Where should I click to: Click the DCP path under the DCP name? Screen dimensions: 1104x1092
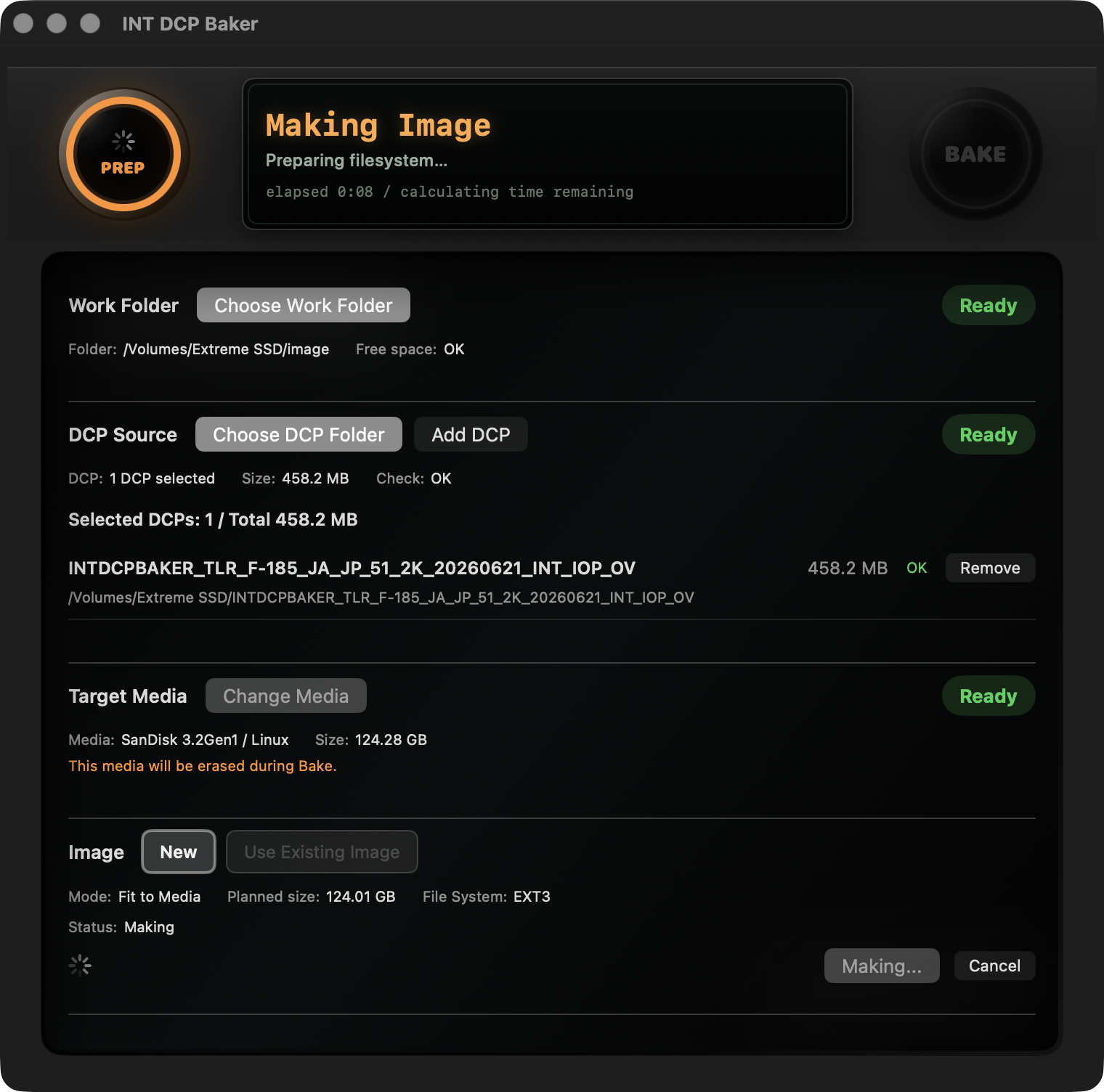[x=381, y=598]
